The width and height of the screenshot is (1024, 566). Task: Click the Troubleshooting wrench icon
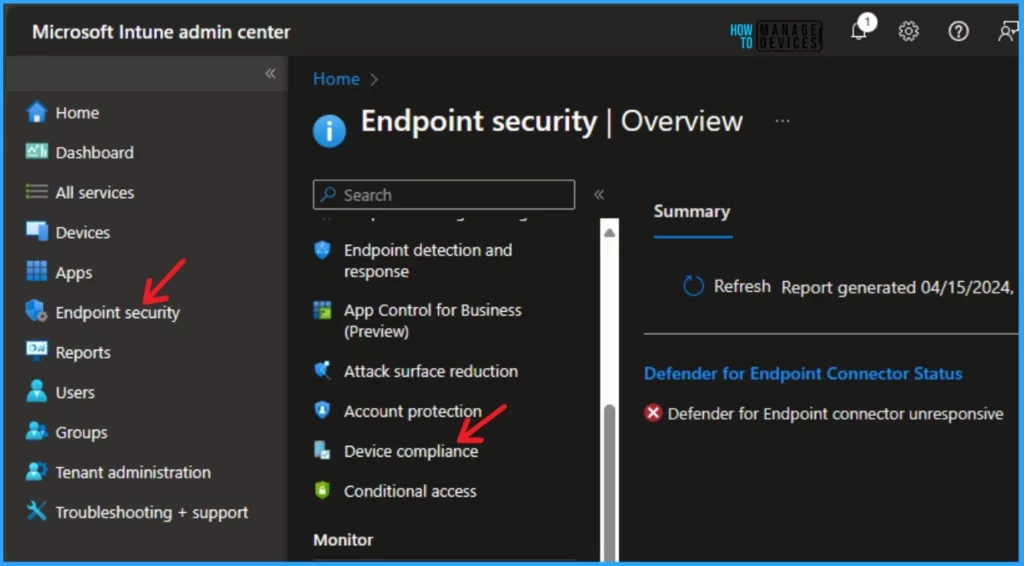coord(37,511)
